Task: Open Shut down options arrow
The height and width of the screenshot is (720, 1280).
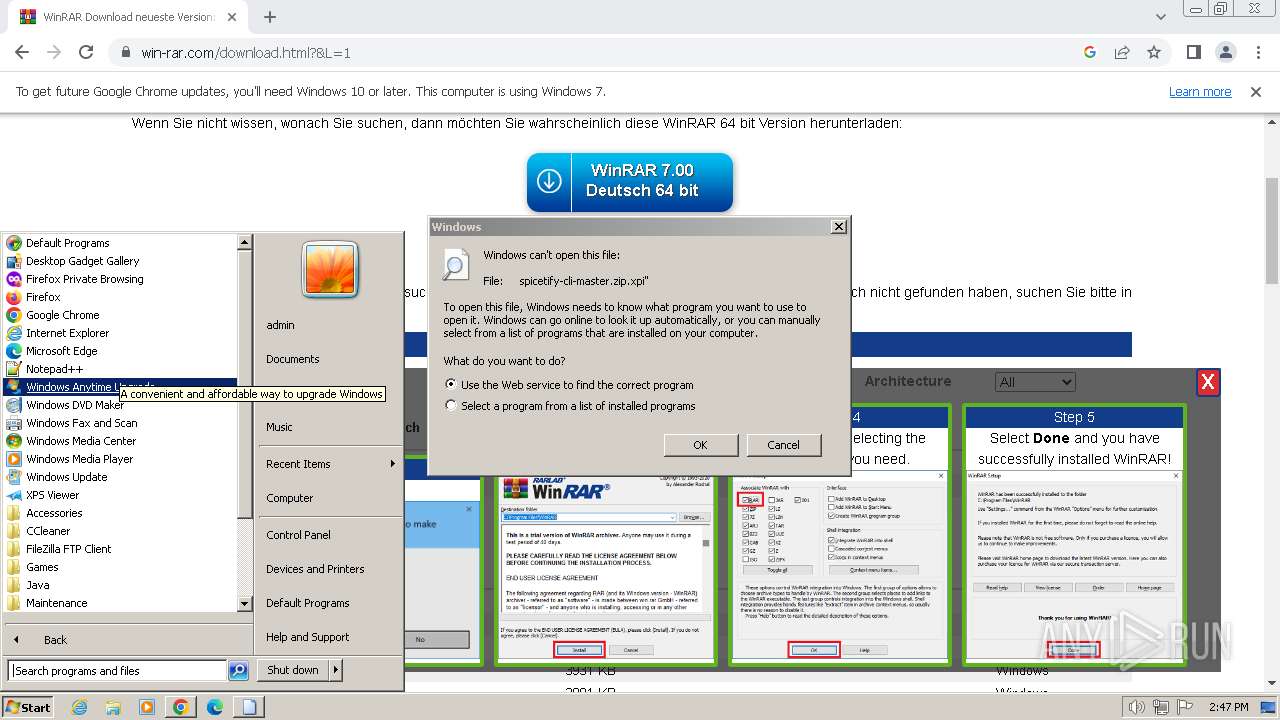Action: tap(336, 670)
